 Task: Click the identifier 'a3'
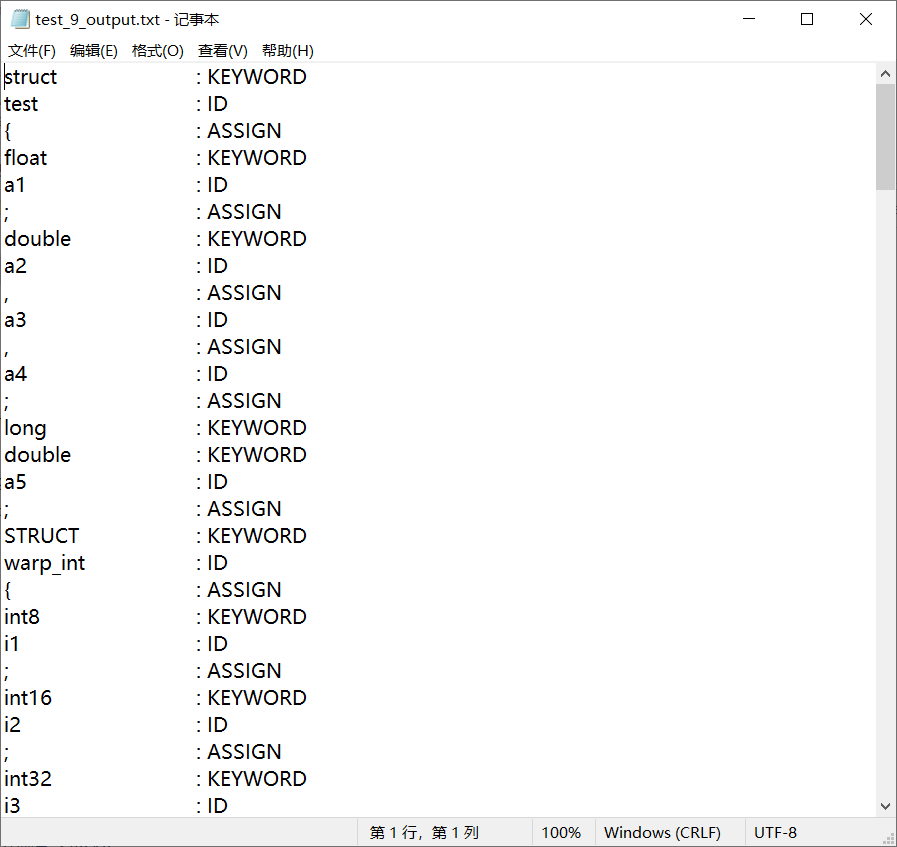(15, 320)
